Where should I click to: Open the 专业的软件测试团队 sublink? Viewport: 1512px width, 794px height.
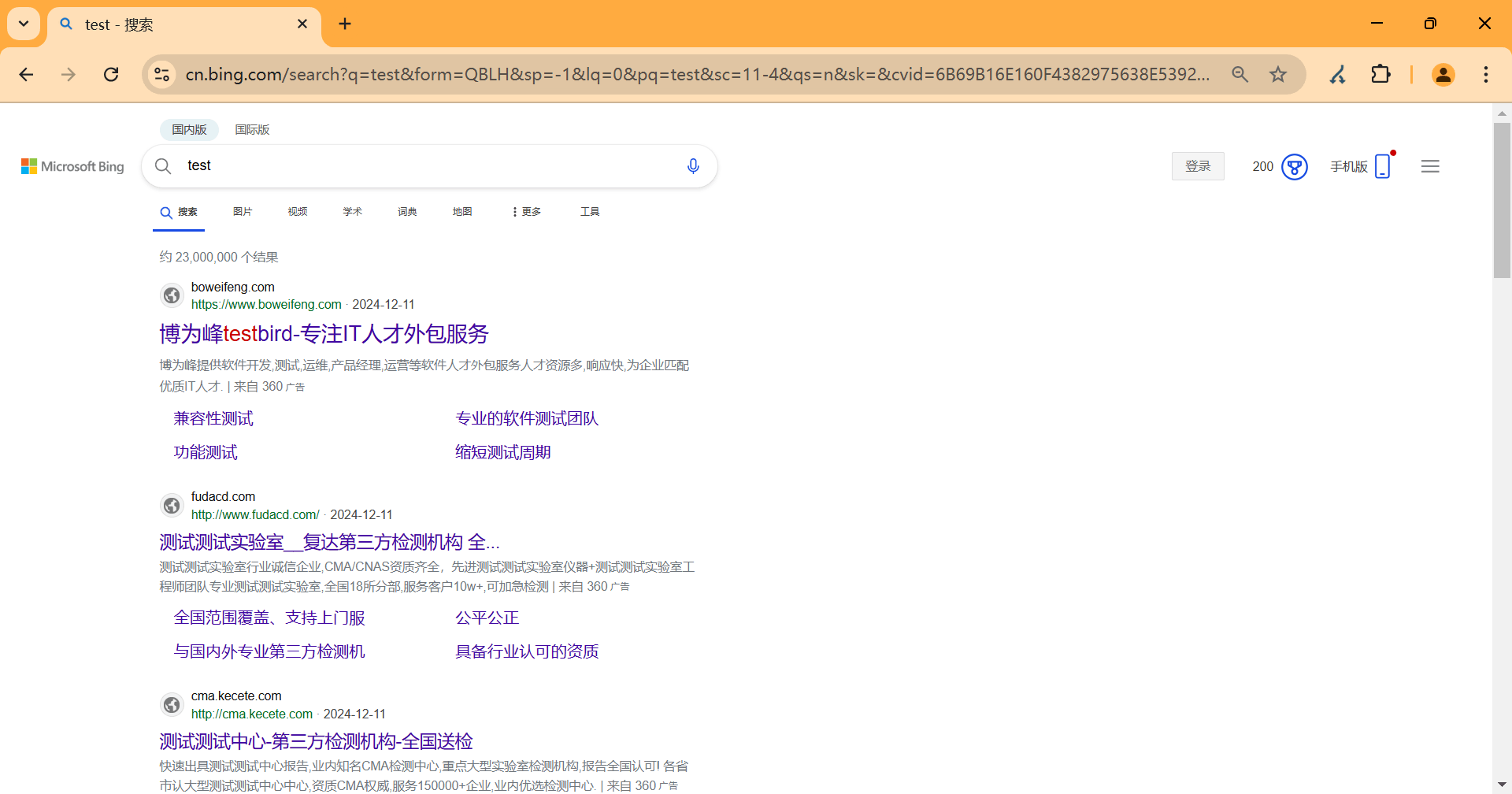[527, 418]
